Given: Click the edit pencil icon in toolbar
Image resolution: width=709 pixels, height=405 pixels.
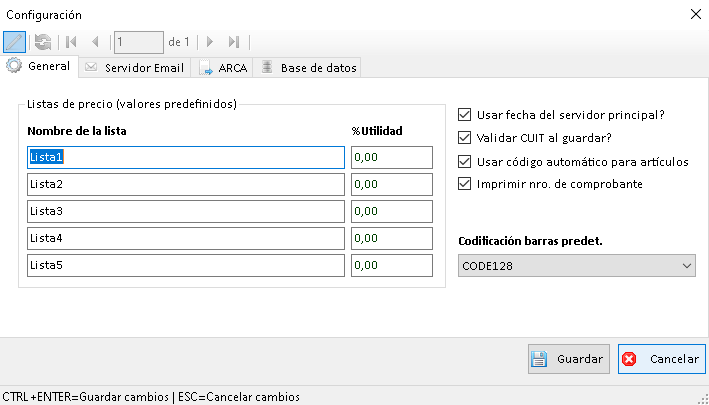Looking at the screenshot, I should pos(15,42).
